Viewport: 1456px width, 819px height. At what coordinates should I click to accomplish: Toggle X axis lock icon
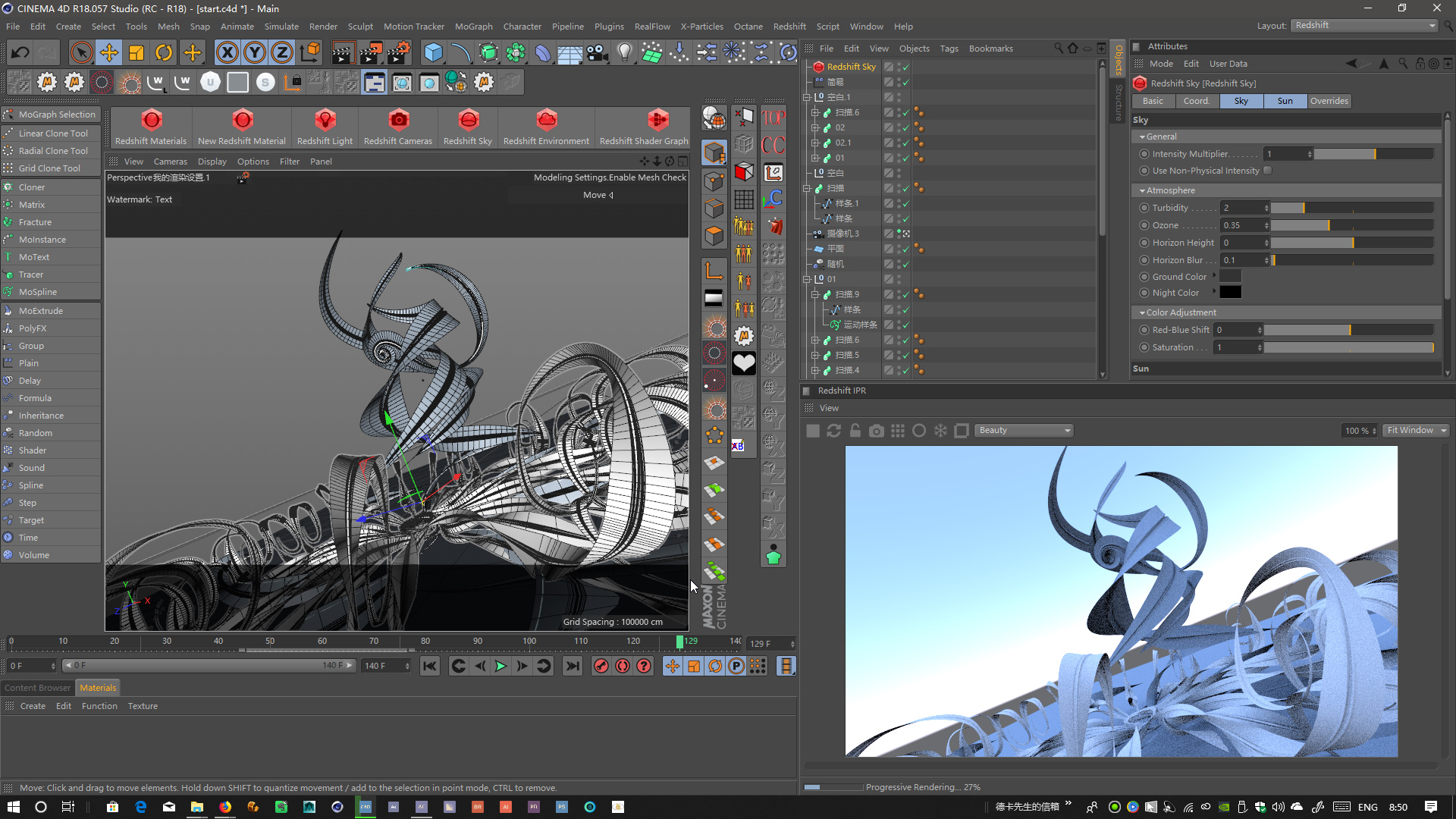(x=227, y=52)
